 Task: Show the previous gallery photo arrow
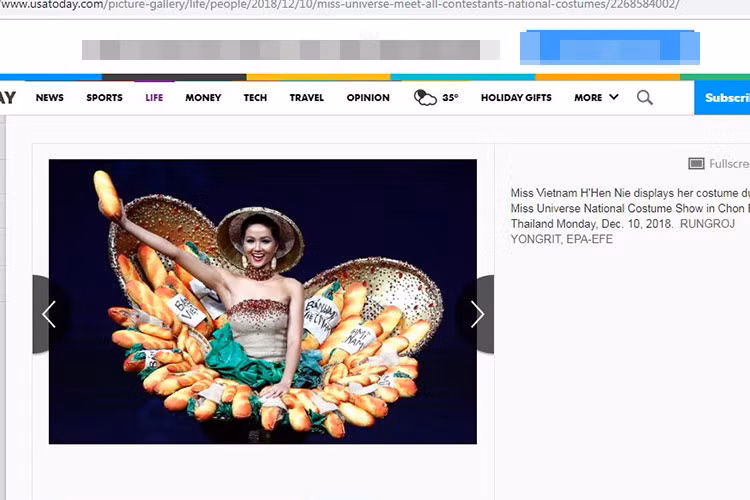pyautogui.click(x=48, y=314)
